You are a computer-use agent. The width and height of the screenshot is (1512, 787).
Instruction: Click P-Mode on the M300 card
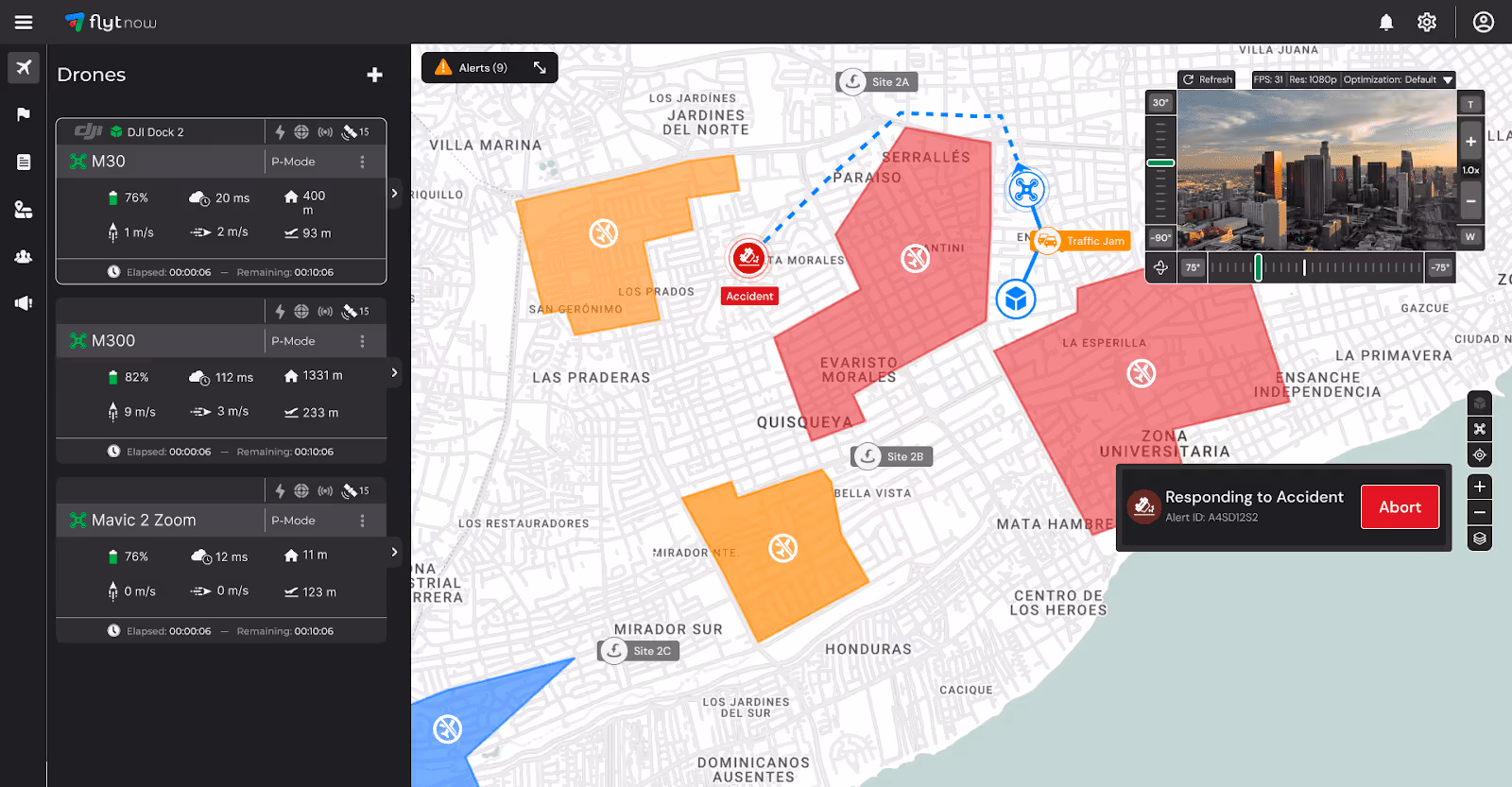tap(293, 341)
